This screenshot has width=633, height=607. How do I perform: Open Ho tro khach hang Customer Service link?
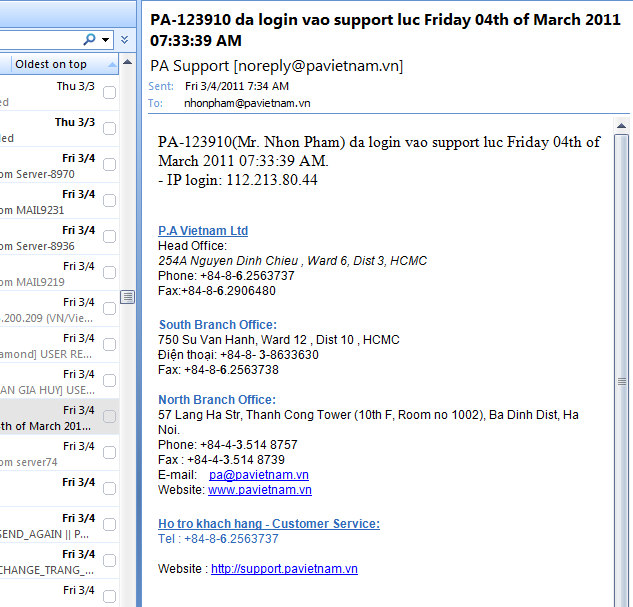[x=269, y=523]
